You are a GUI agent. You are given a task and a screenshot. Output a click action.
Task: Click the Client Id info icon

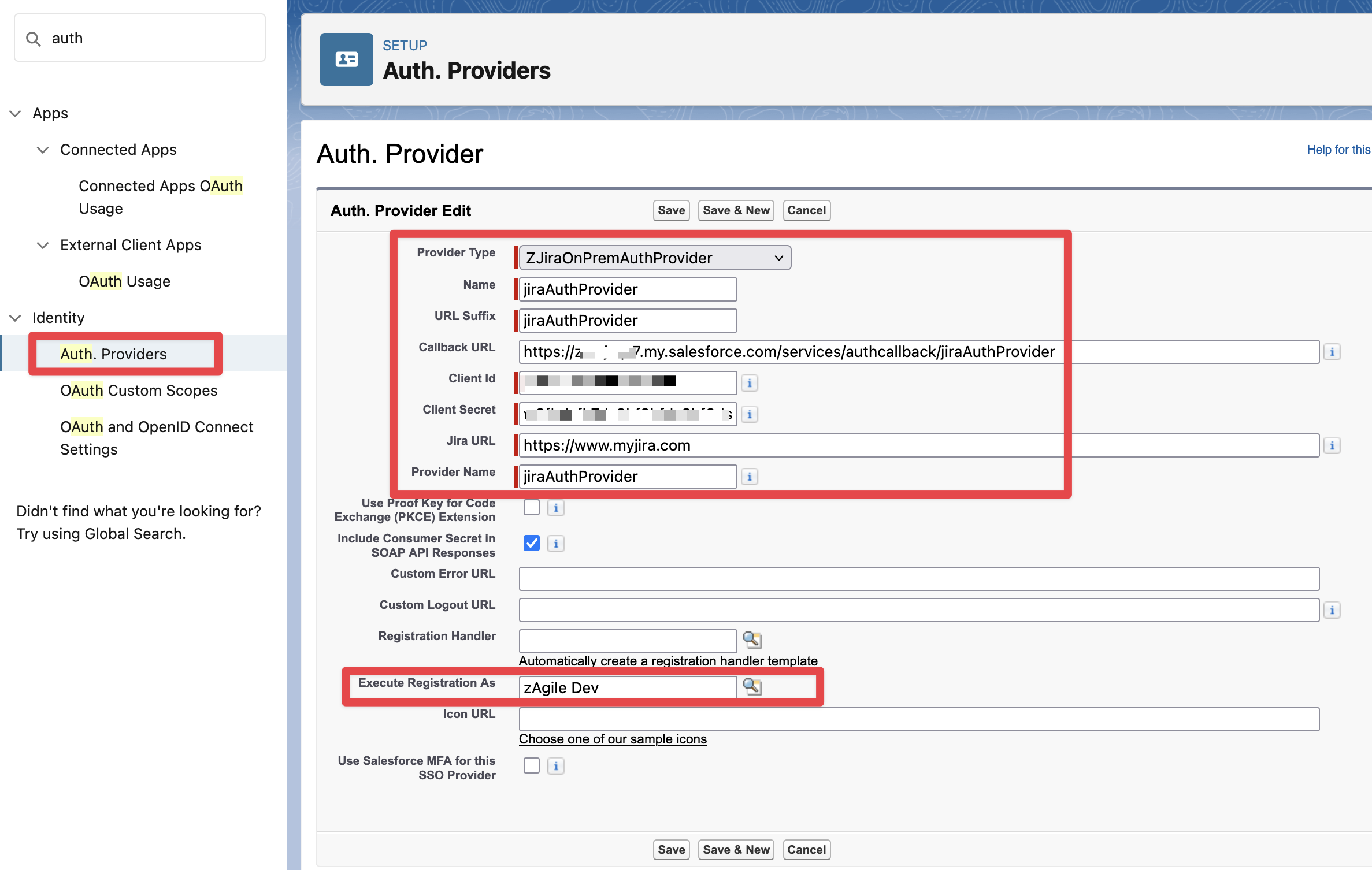pyautogui.click(x=749, y=383)
